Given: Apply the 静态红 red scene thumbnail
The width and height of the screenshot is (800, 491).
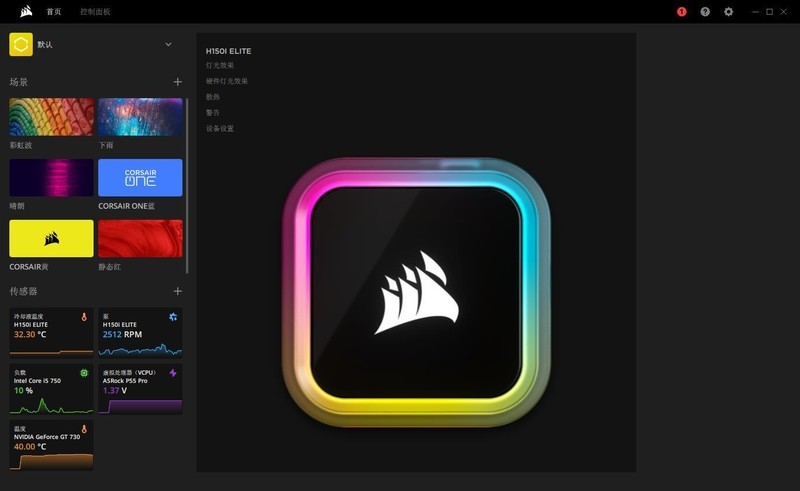Looking at the screenshot, I should pos(140,238).
